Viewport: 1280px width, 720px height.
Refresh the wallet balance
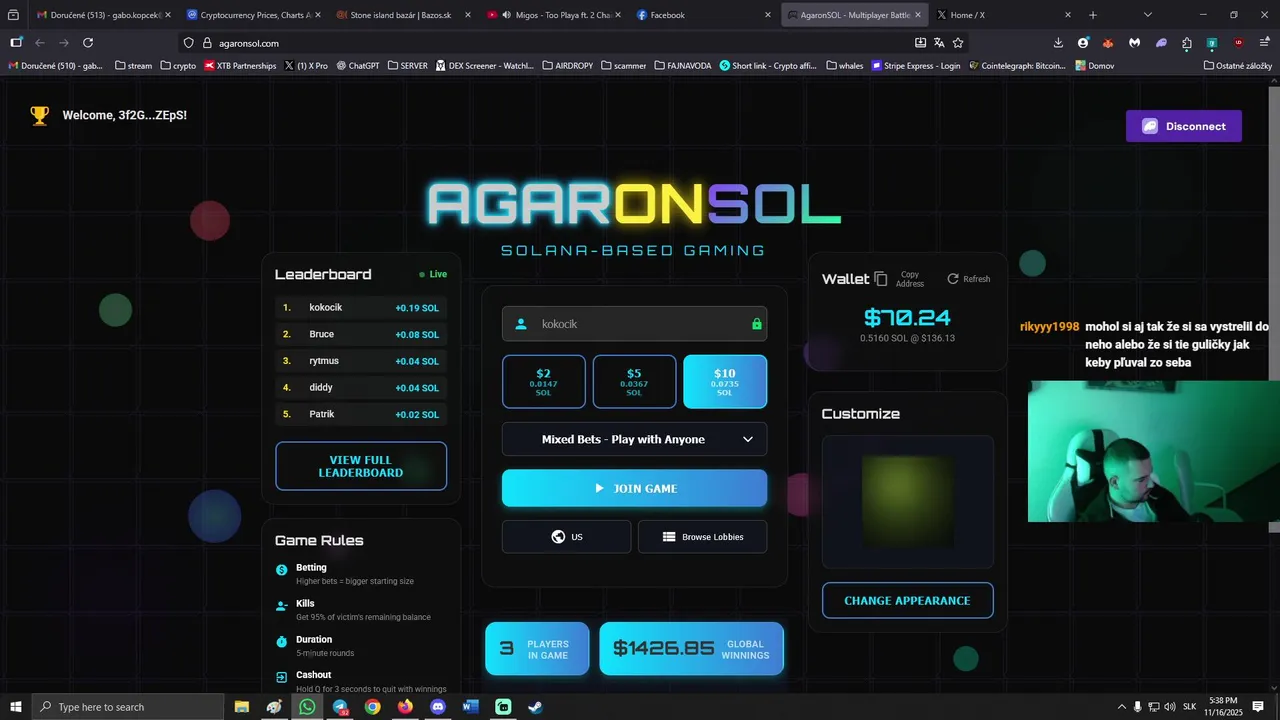pyautogui.click(x=969, y=279)
